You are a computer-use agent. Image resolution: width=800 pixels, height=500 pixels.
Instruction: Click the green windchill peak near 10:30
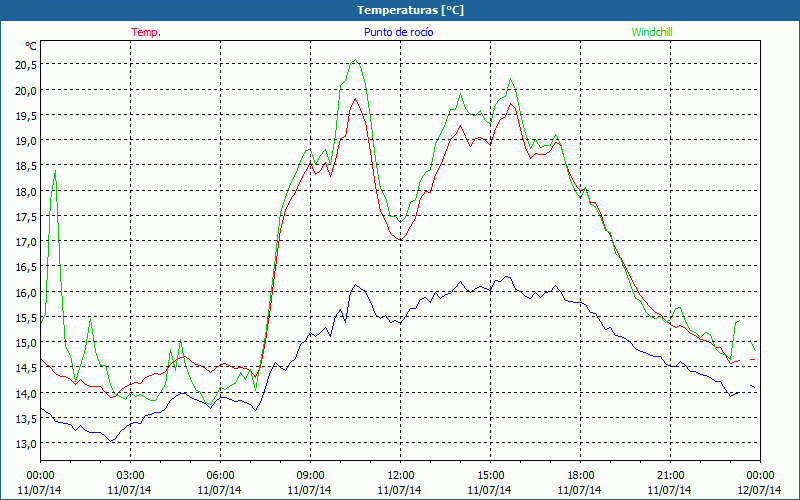[x=355, y=60]
